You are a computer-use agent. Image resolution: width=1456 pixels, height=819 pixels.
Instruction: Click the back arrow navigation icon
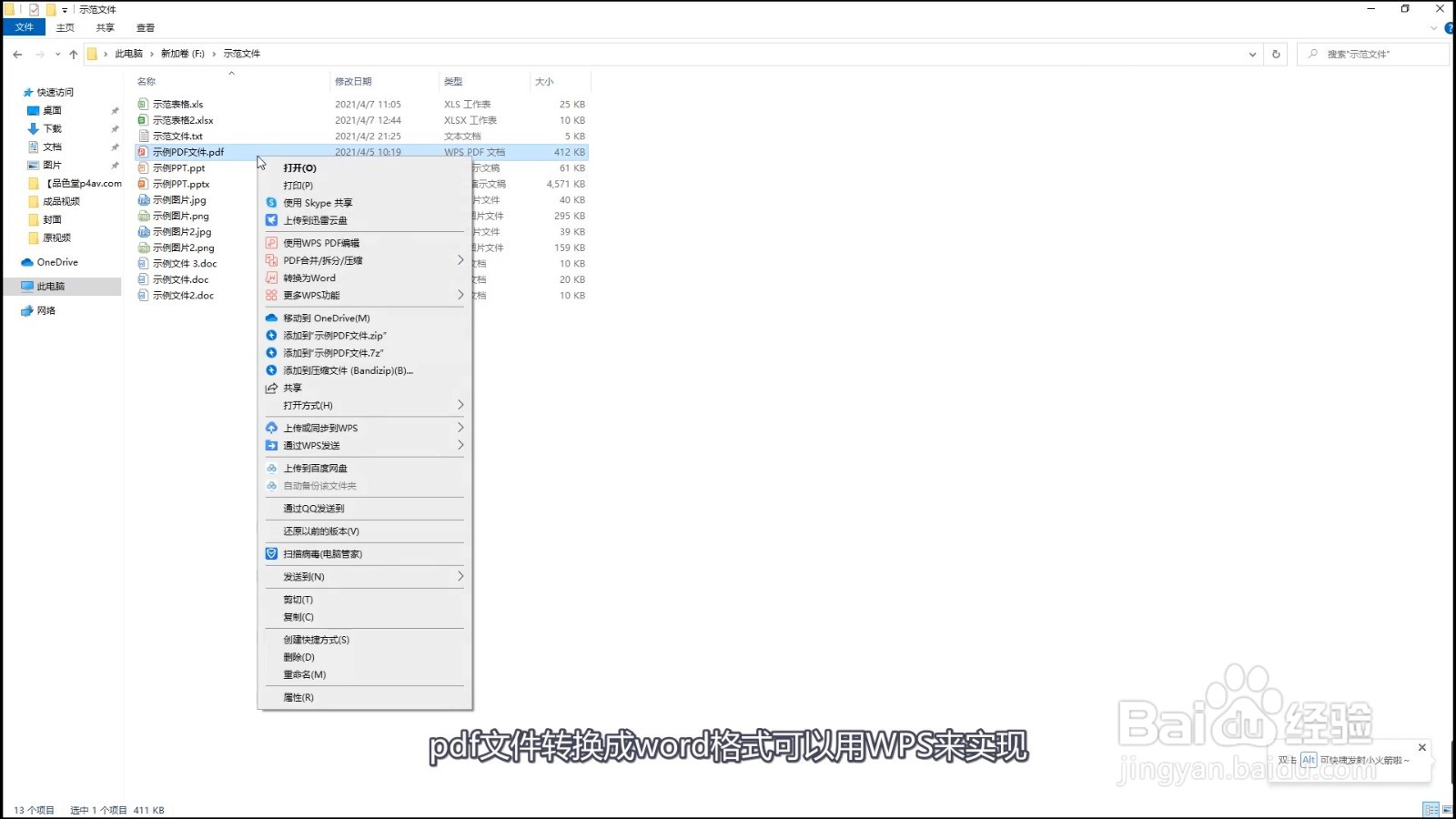[17, 54]
